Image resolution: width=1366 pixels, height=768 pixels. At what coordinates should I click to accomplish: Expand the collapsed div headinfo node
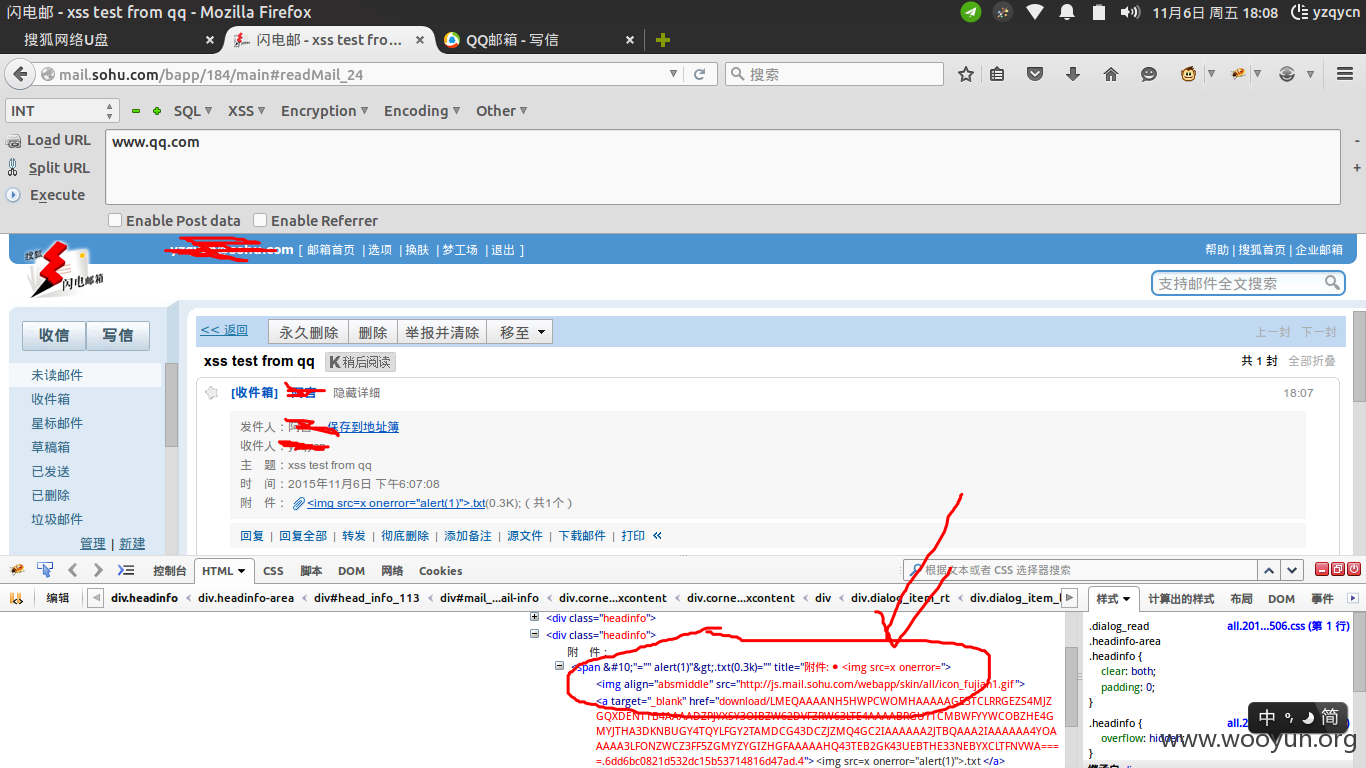coord(534,617)
